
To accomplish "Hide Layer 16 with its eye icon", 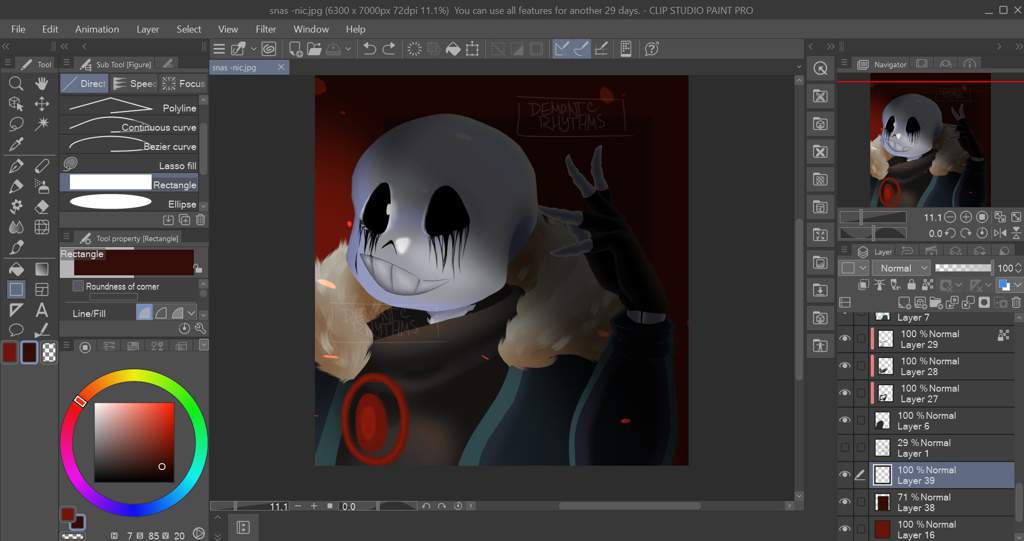I will [x=844, y=529].
